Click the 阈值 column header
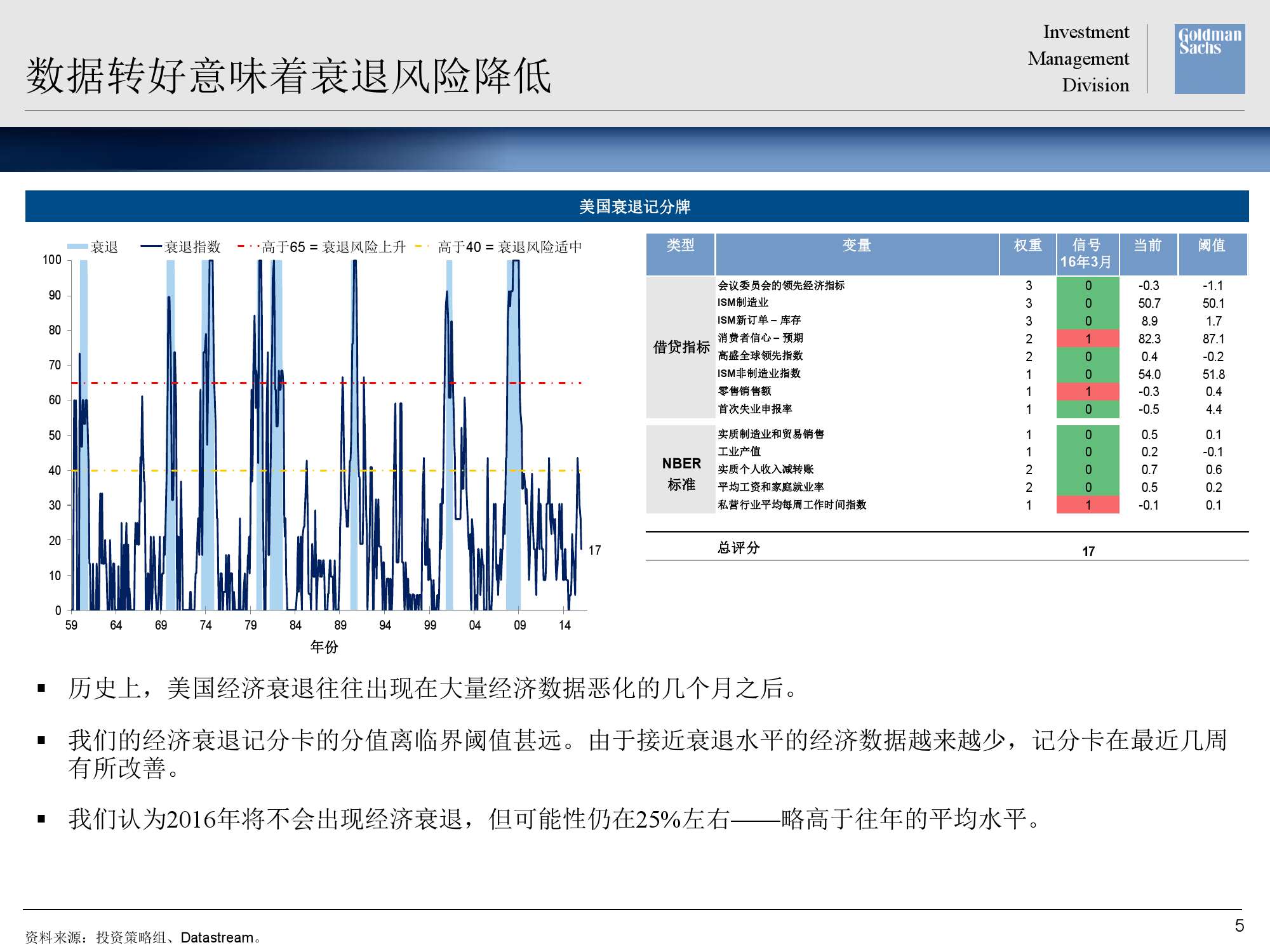 (1212, 246)
